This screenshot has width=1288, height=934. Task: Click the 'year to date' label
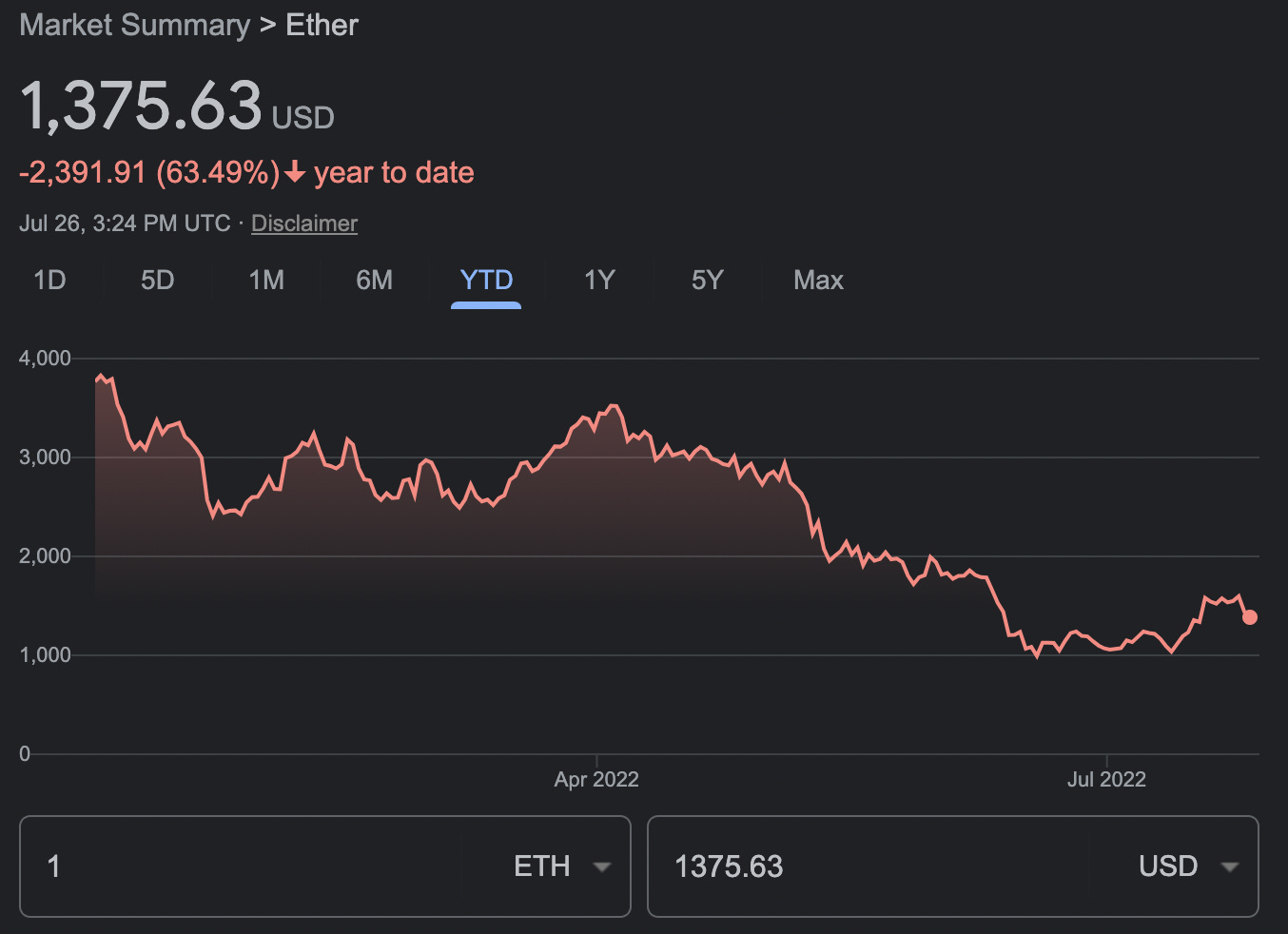click(x=394, y=173)
